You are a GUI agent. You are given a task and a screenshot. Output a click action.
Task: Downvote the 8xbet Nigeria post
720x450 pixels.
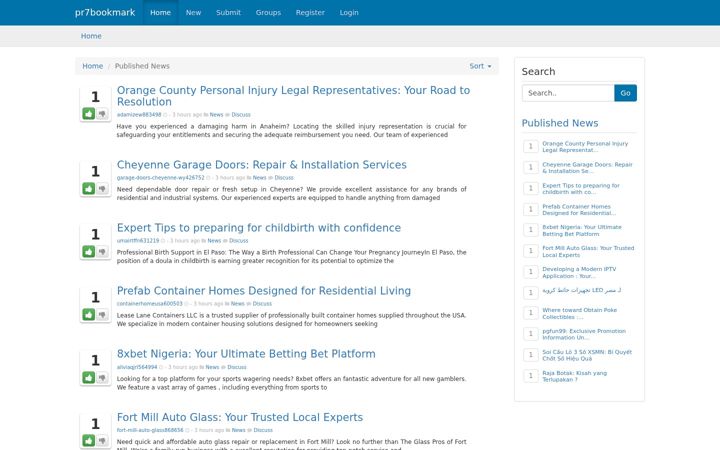click(x=102, y=377)
